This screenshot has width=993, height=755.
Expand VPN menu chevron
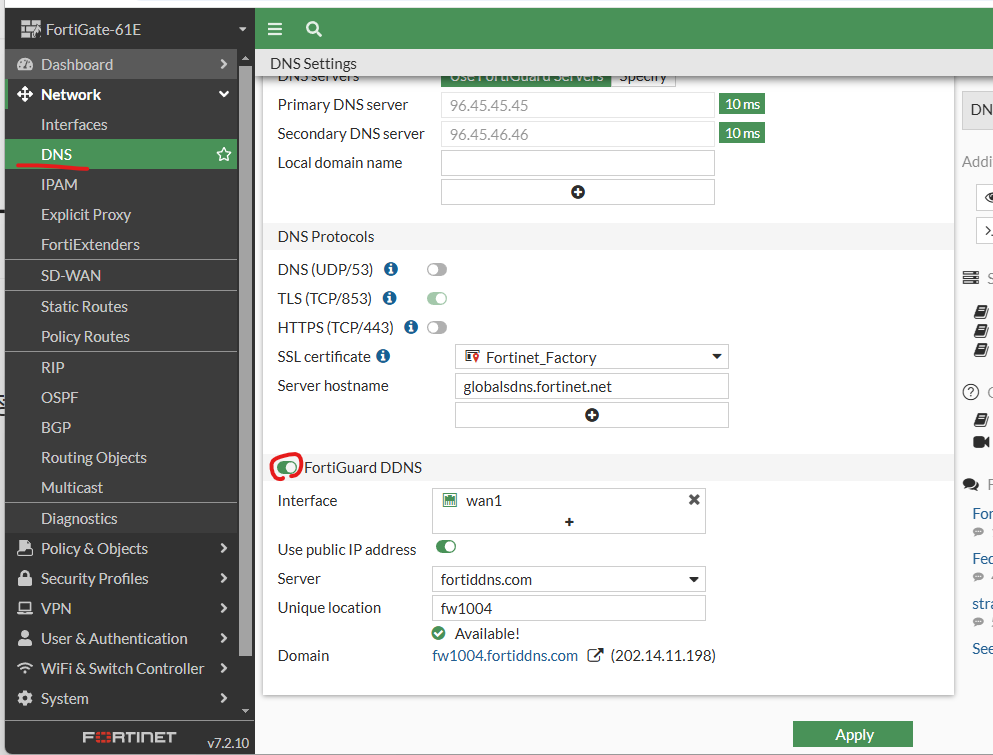click(x=223, y=608)
